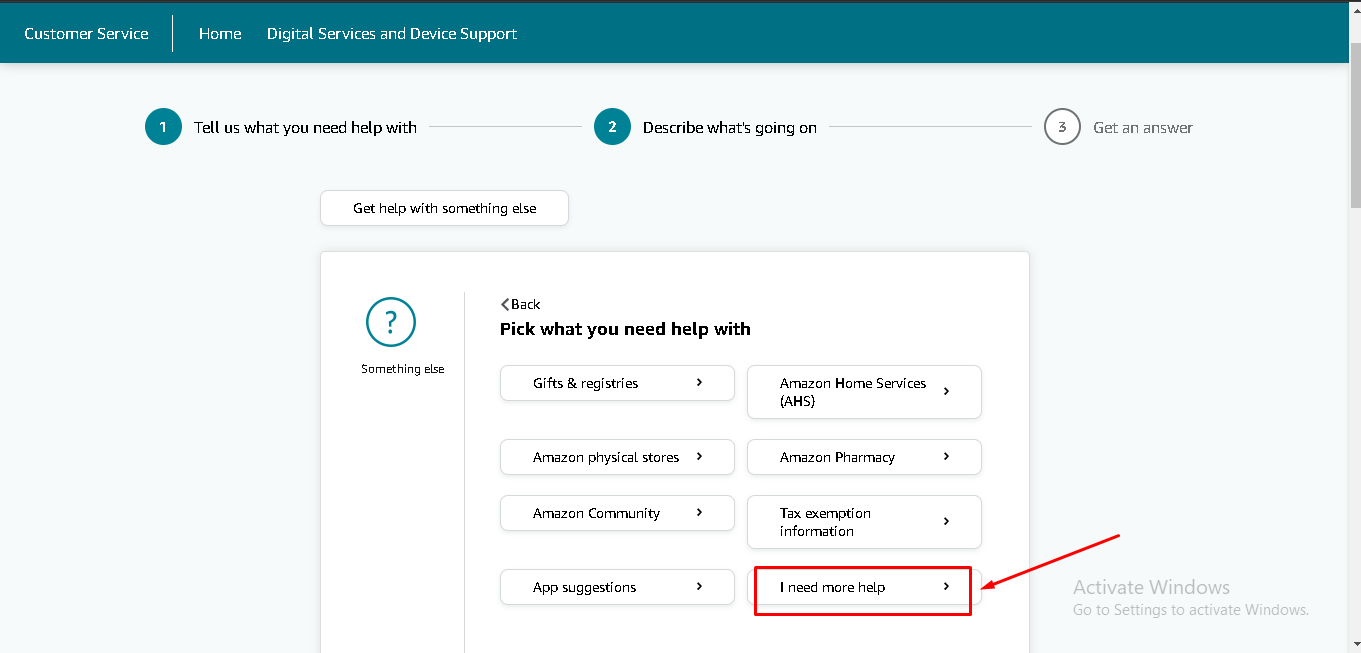The width and height of the screenshot is (1361, 653).
Task: Open App suggestions option
Action: 617,587
